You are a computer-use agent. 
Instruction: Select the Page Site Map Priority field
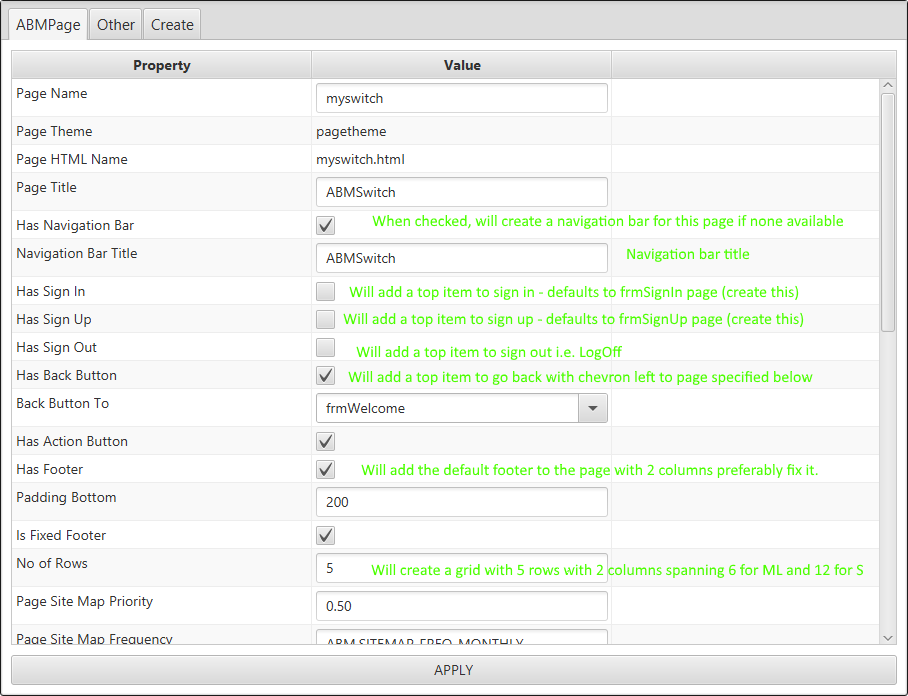[461, 606]
